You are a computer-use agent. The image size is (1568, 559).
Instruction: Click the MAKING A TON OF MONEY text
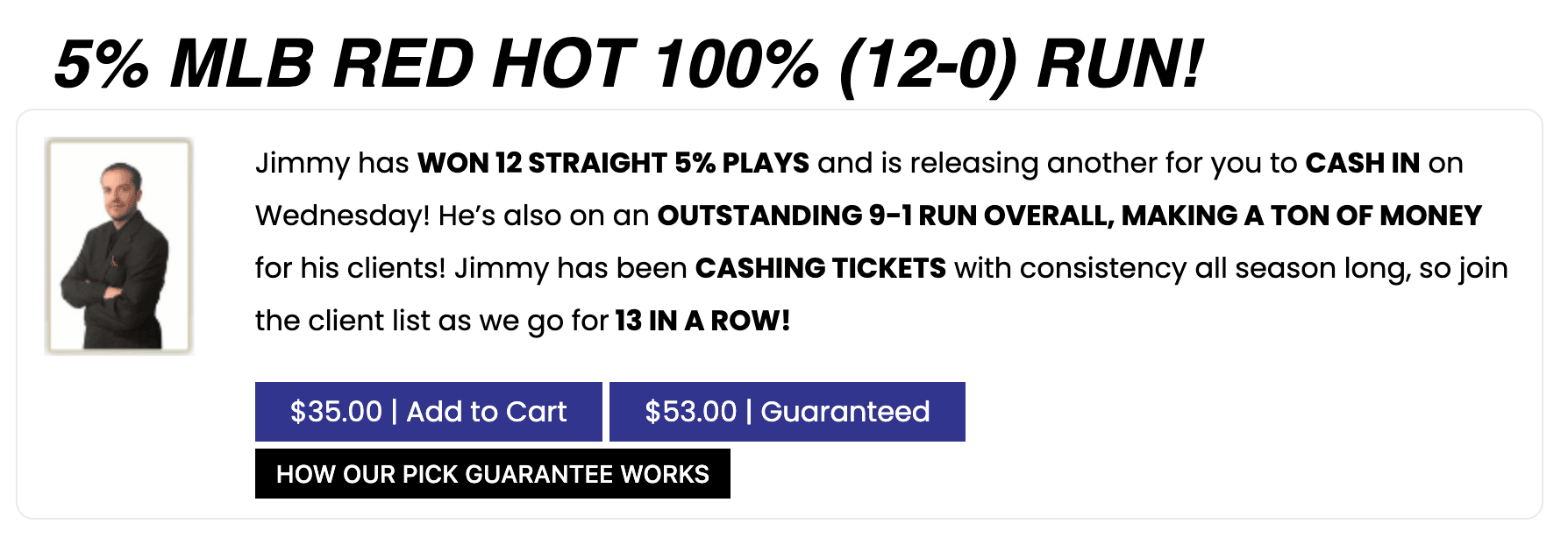[x=1301, y=216]
